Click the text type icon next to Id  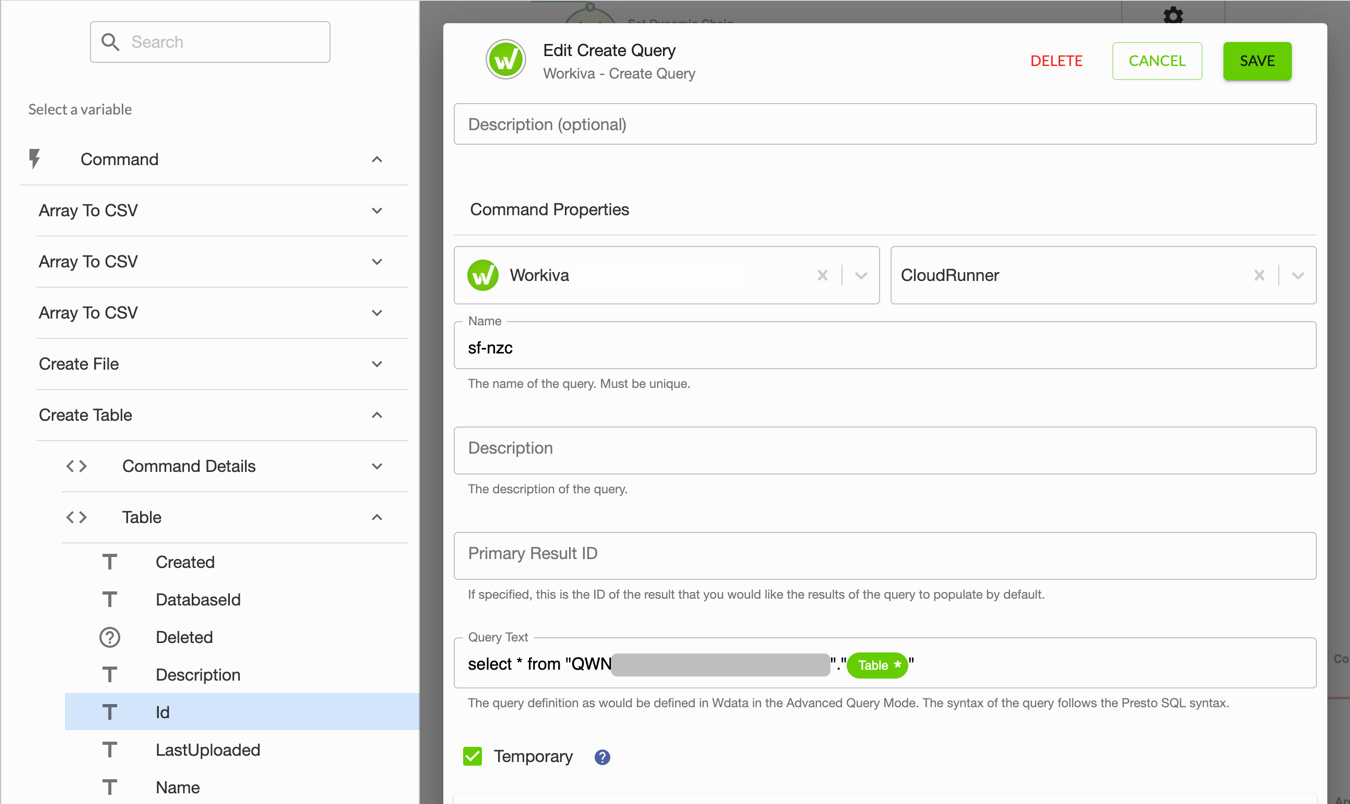click(110, 712)
